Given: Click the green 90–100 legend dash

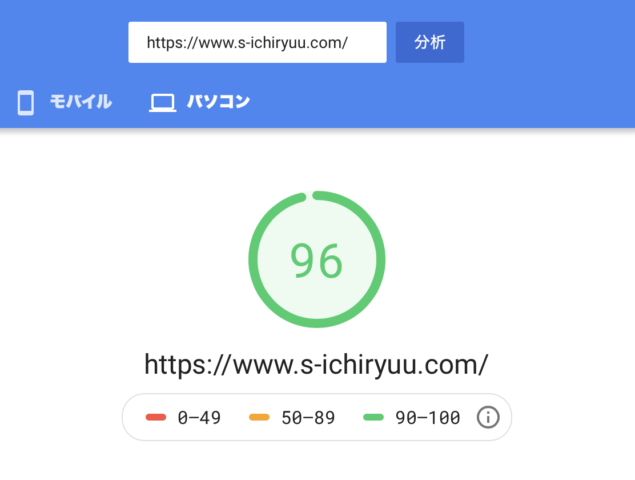Looking at the screenshot, I should (371, 418).
